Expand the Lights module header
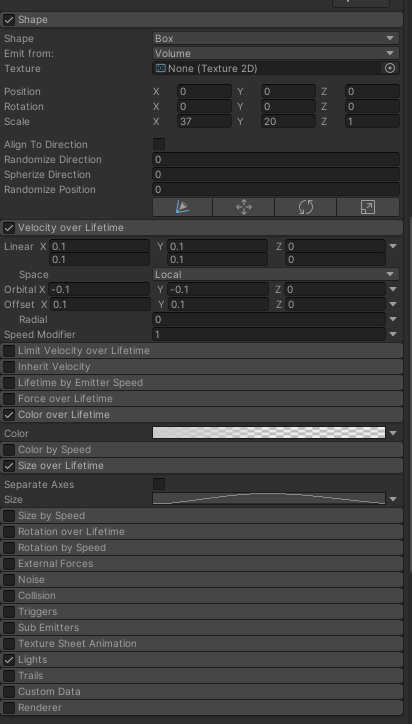412x724 pixels. coord(201,659)
